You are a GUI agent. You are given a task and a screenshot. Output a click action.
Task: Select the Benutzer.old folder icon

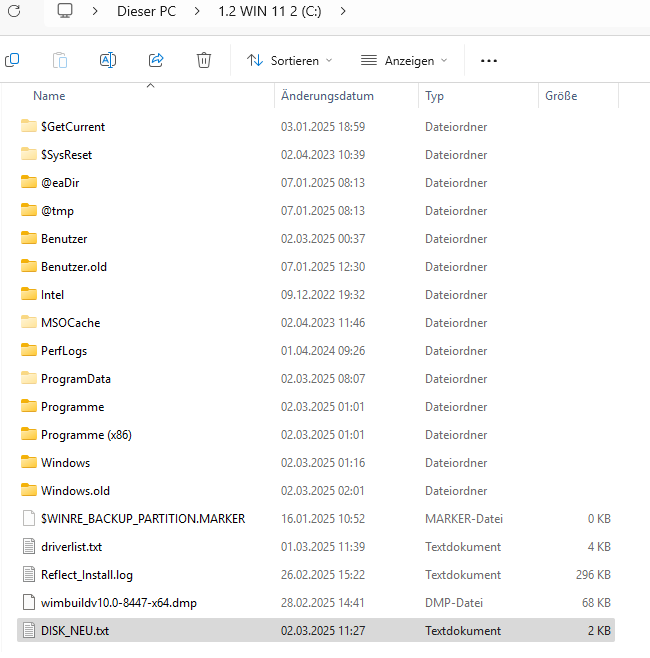(29, 266)
